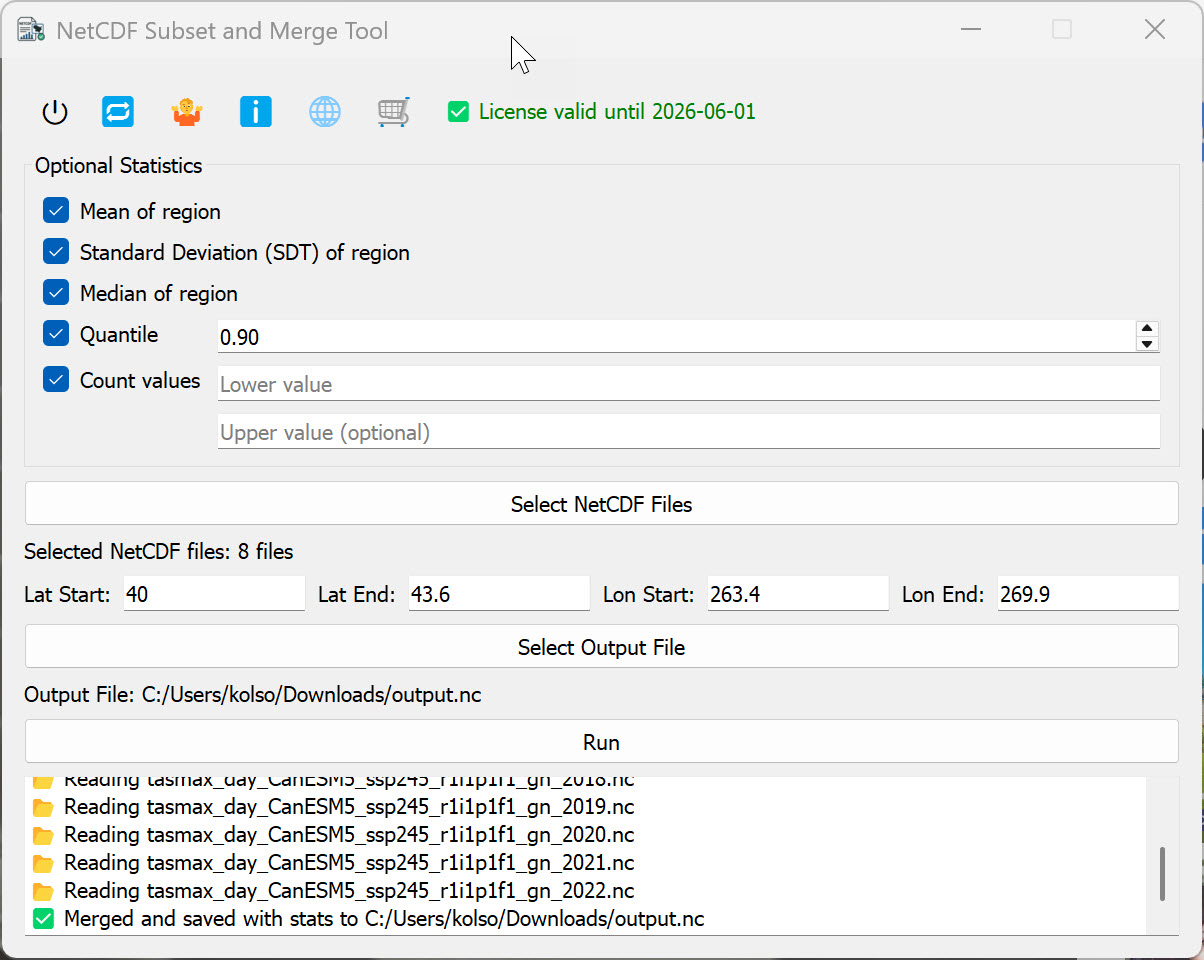This screenshot has width=1204, height=960.
Task: Decrease quantile value with down arrow
Action: pyautogui.click(x=1147, y=345)
